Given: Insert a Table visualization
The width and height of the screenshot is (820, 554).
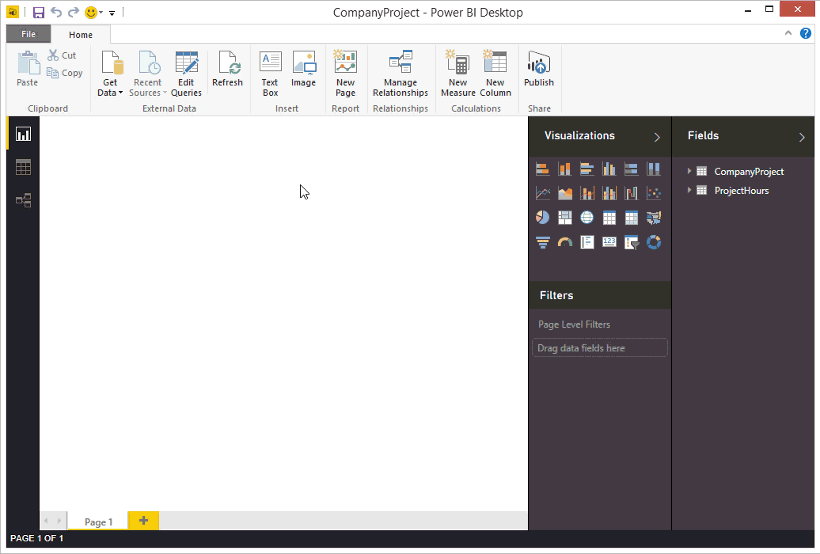Looking at the screenshot, I should tap(609, 218).
